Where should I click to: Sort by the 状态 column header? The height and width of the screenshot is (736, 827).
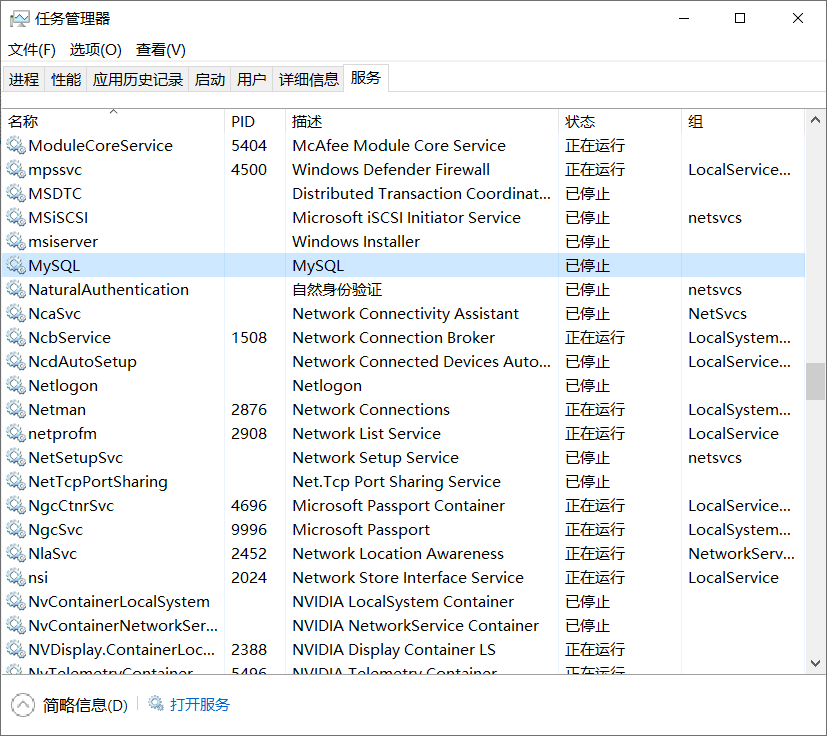620,121
